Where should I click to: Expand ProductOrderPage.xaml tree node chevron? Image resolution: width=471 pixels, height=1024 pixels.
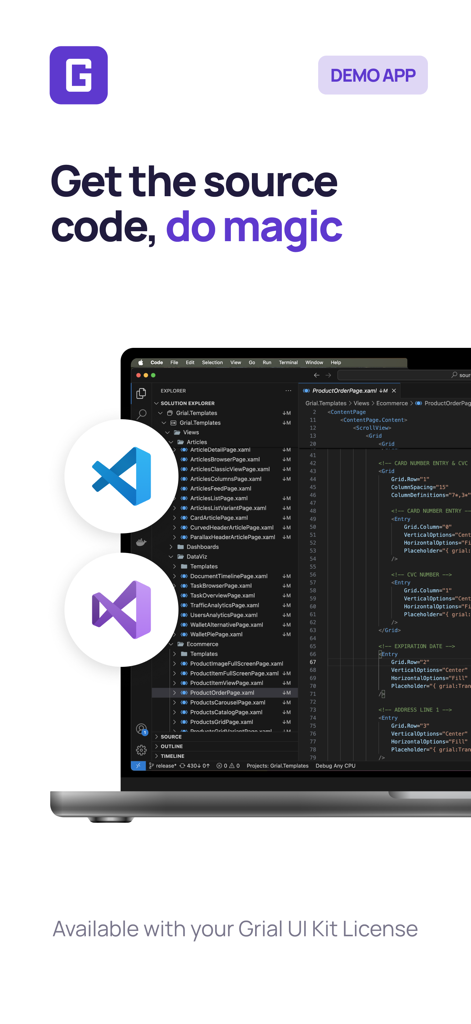[x=174, y=693]
